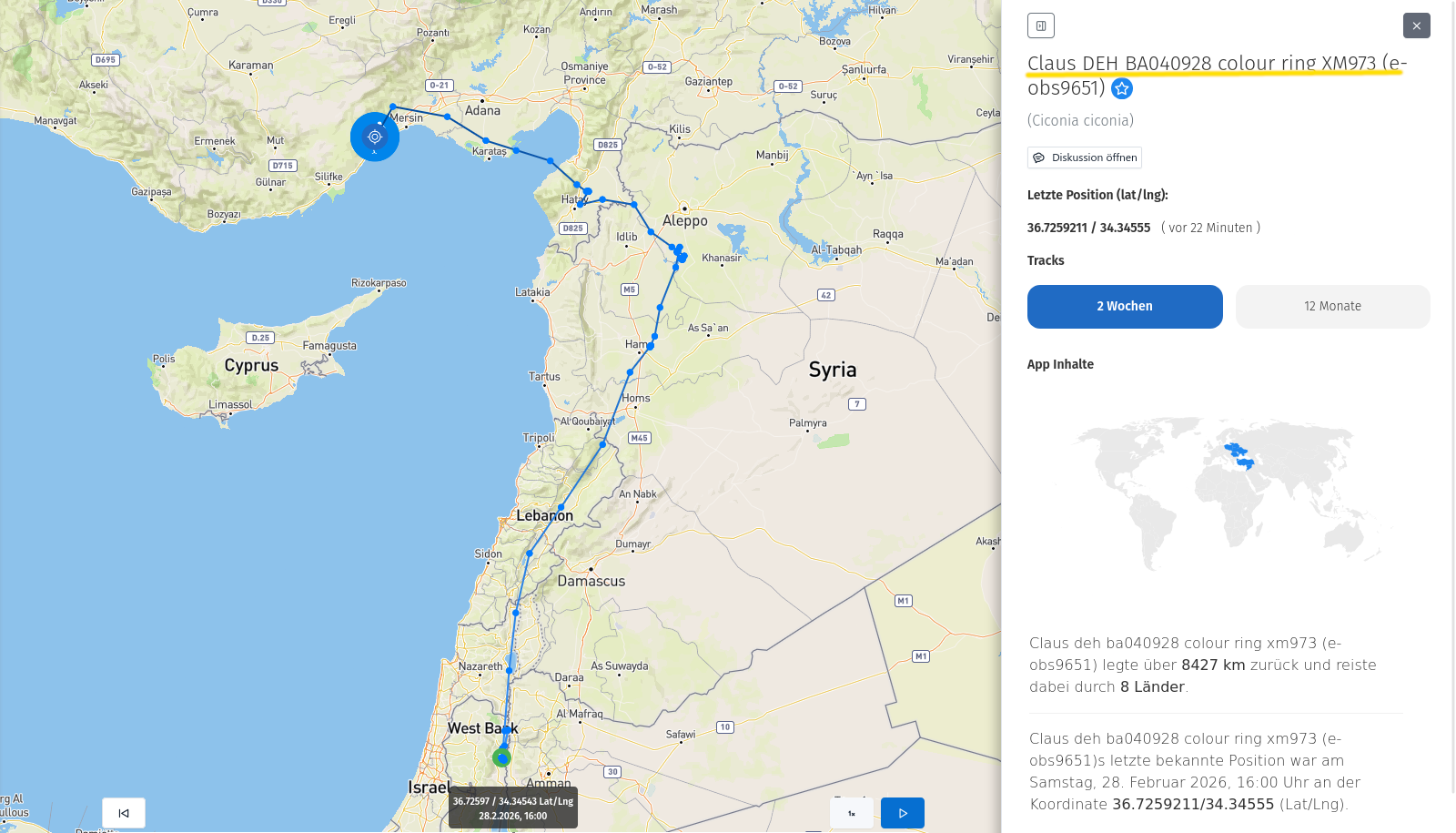1456x833 pixels.
Task: Change the 1x playback speed
Action: (x=852, y=813)
